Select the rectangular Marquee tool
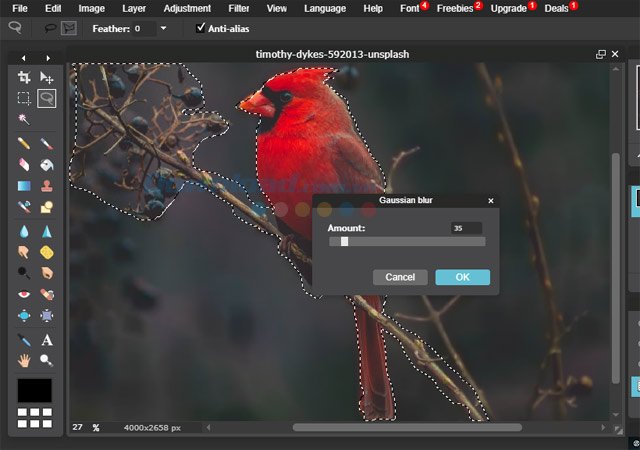Viewport: 640px width, 450px height. coord(24,98)
